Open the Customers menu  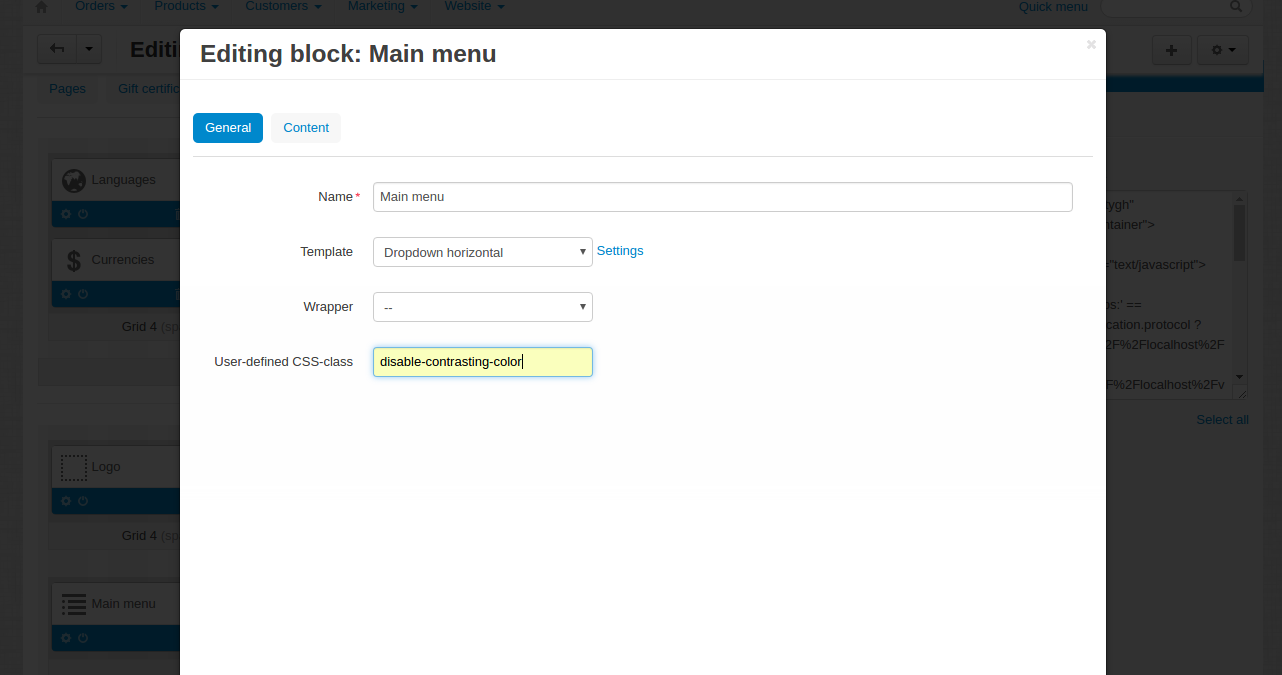(x=283, y=6)
